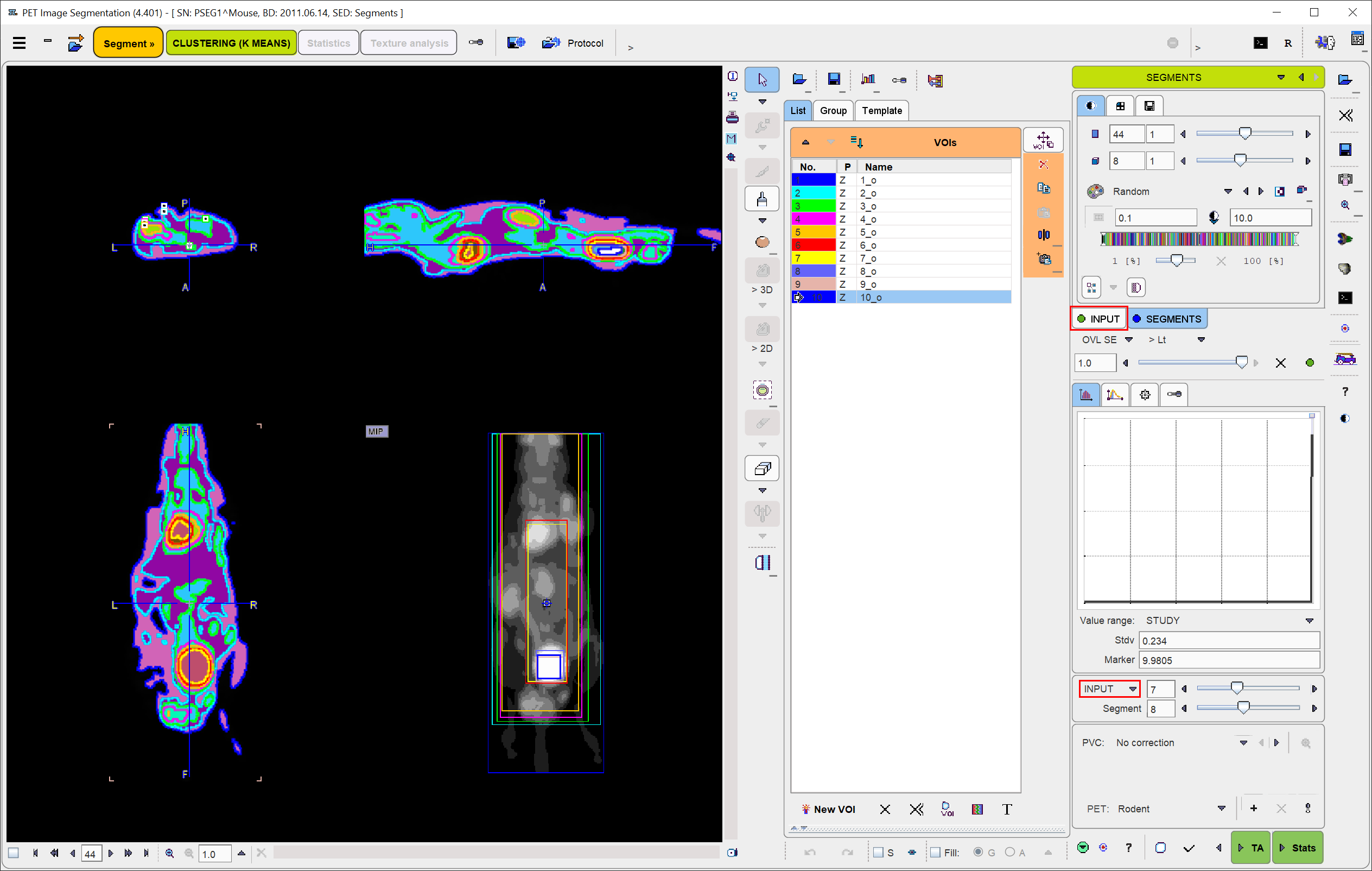Select the sphere object VOI tool
The height and width of the screenshot is (871, 1372).
pos(762,242)
